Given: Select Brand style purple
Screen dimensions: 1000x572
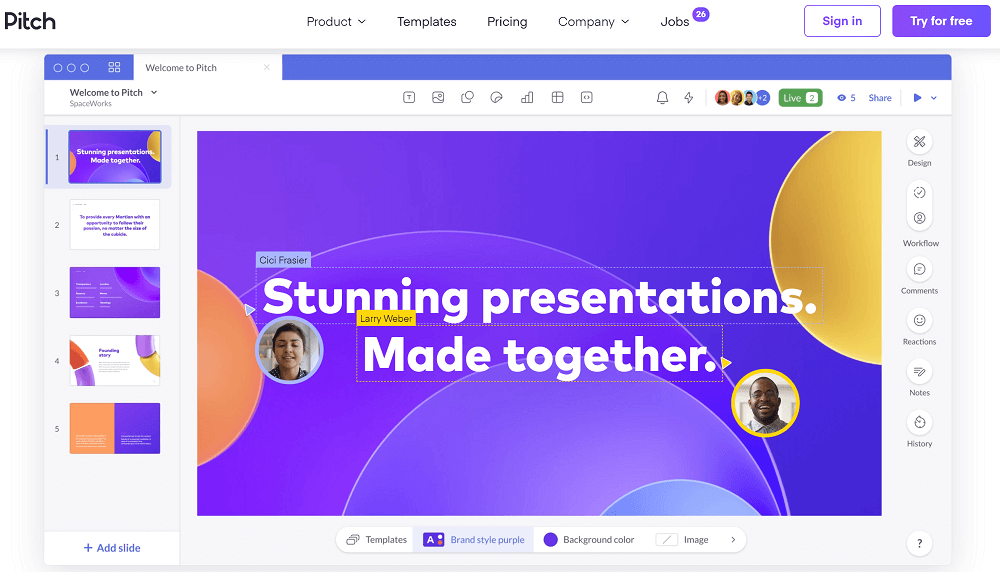Looking at the screenshot, I should point(474,539).
